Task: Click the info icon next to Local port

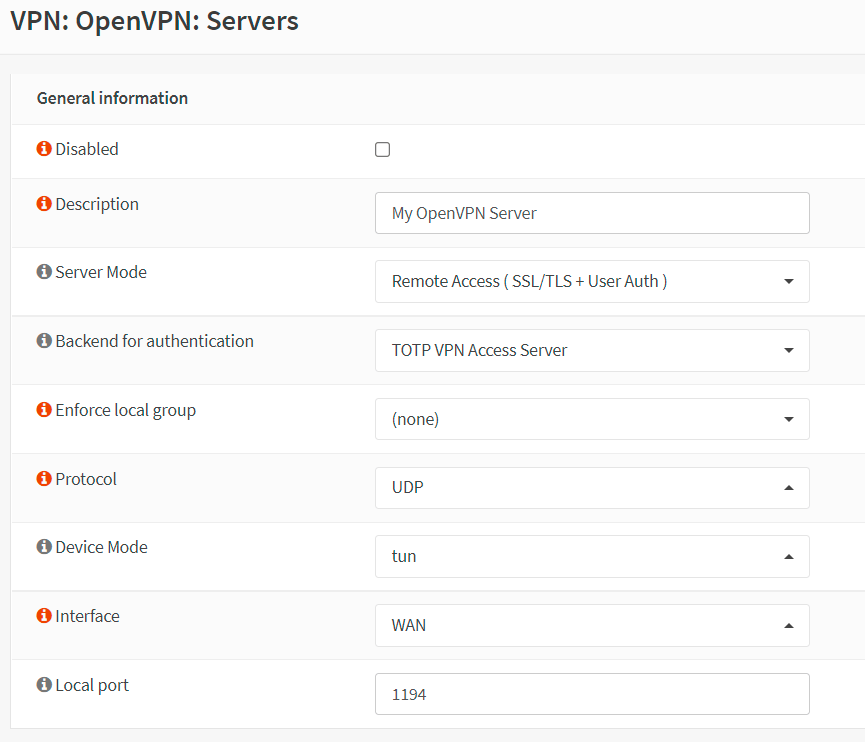Action: (44, 684)
